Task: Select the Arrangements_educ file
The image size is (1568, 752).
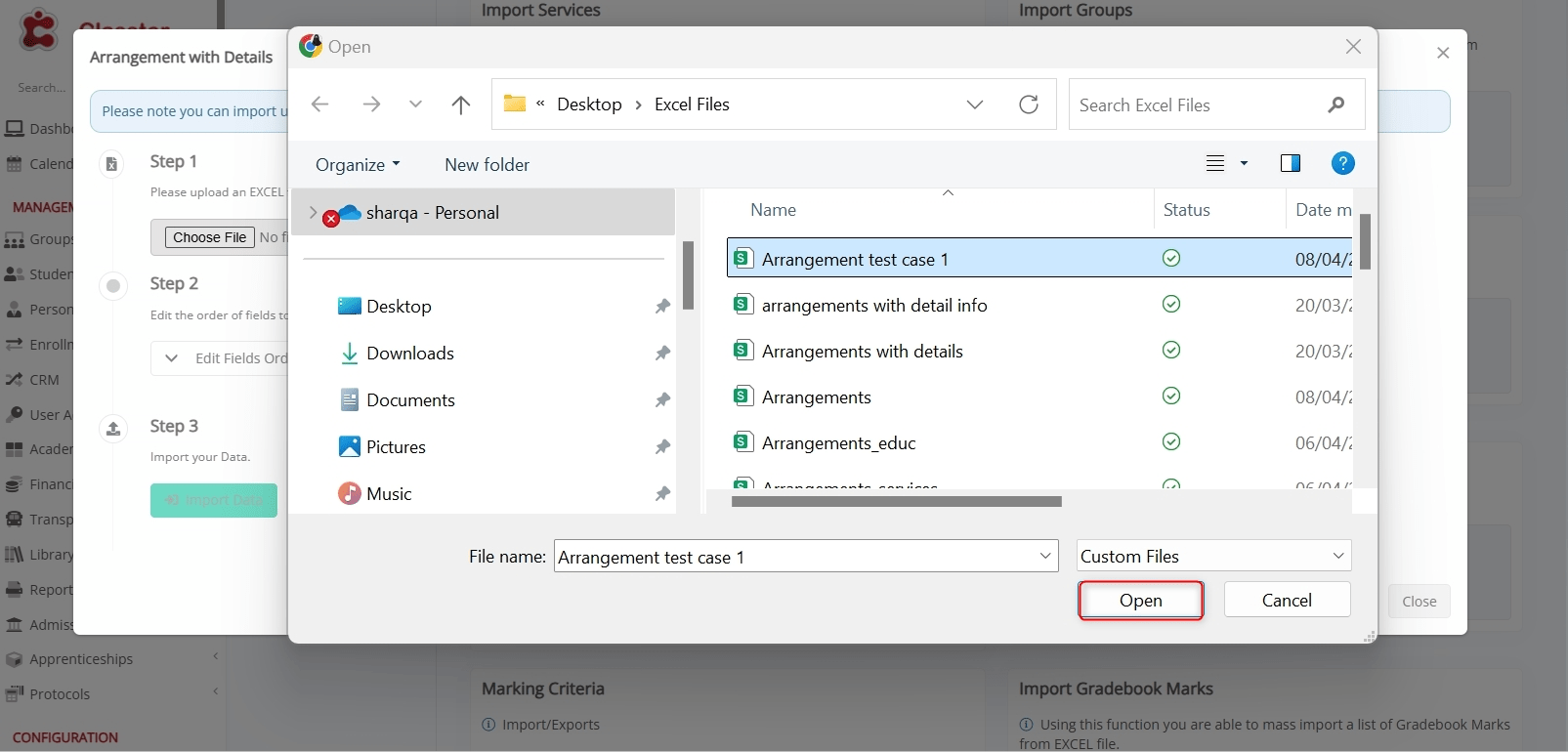Action: [838, 443]
